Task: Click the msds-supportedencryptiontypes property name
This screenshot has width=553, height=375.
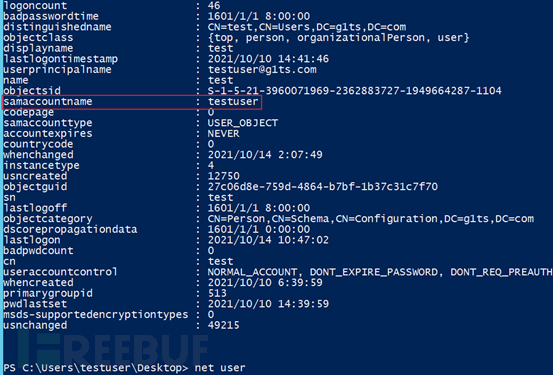Action: pyautogui.click(x=96, y=315)
